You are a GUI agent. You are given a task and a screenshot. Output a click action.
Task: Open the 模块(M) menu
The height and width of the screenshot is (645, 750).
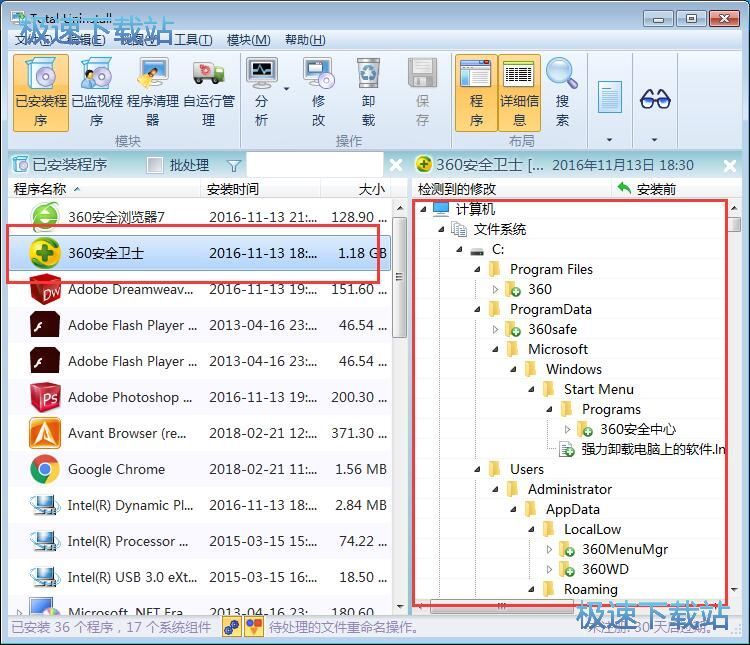coord(249,40)
